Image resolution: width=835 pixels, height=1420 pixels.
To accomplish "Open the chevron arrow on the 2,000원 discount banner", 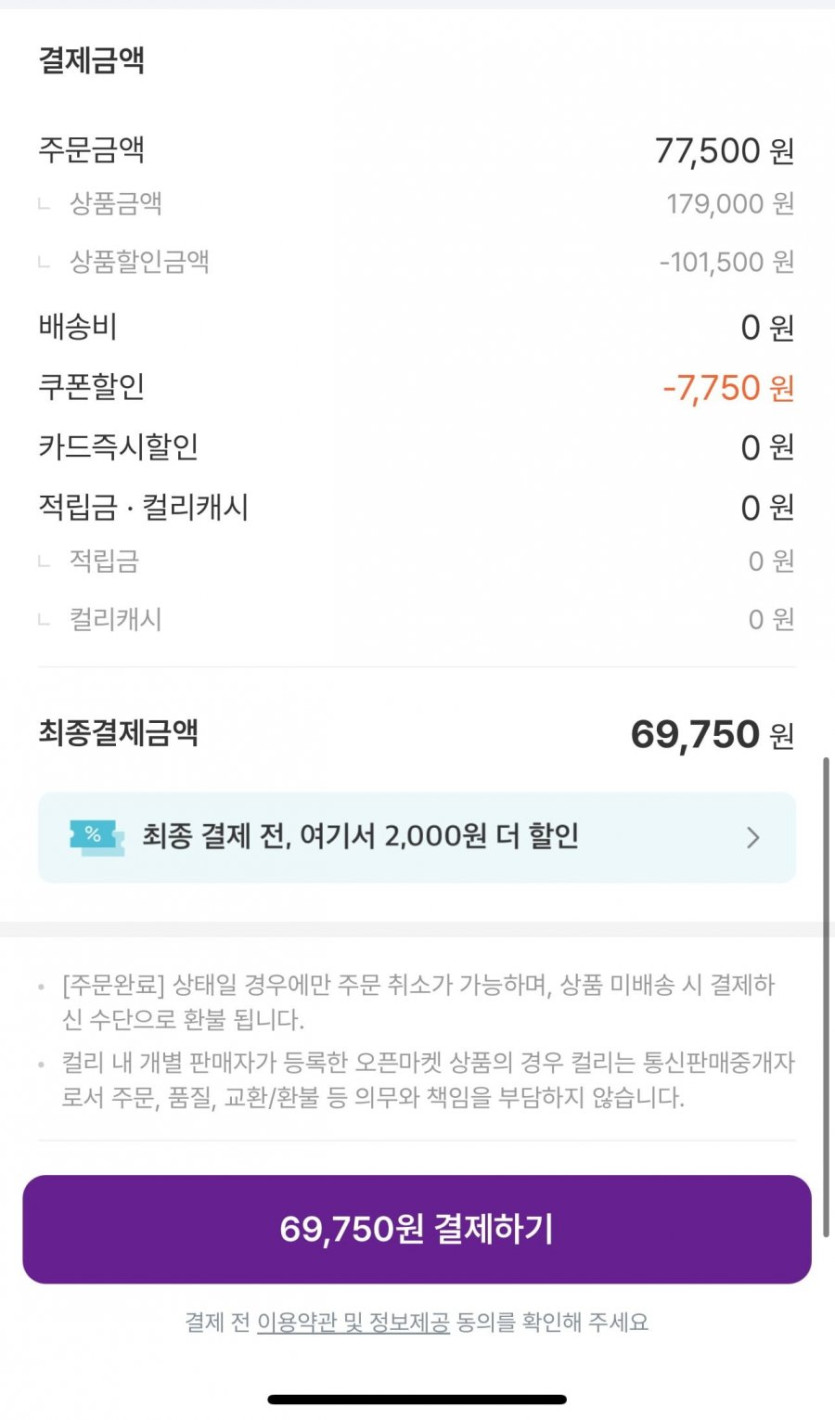I will (x=753, y=838).
